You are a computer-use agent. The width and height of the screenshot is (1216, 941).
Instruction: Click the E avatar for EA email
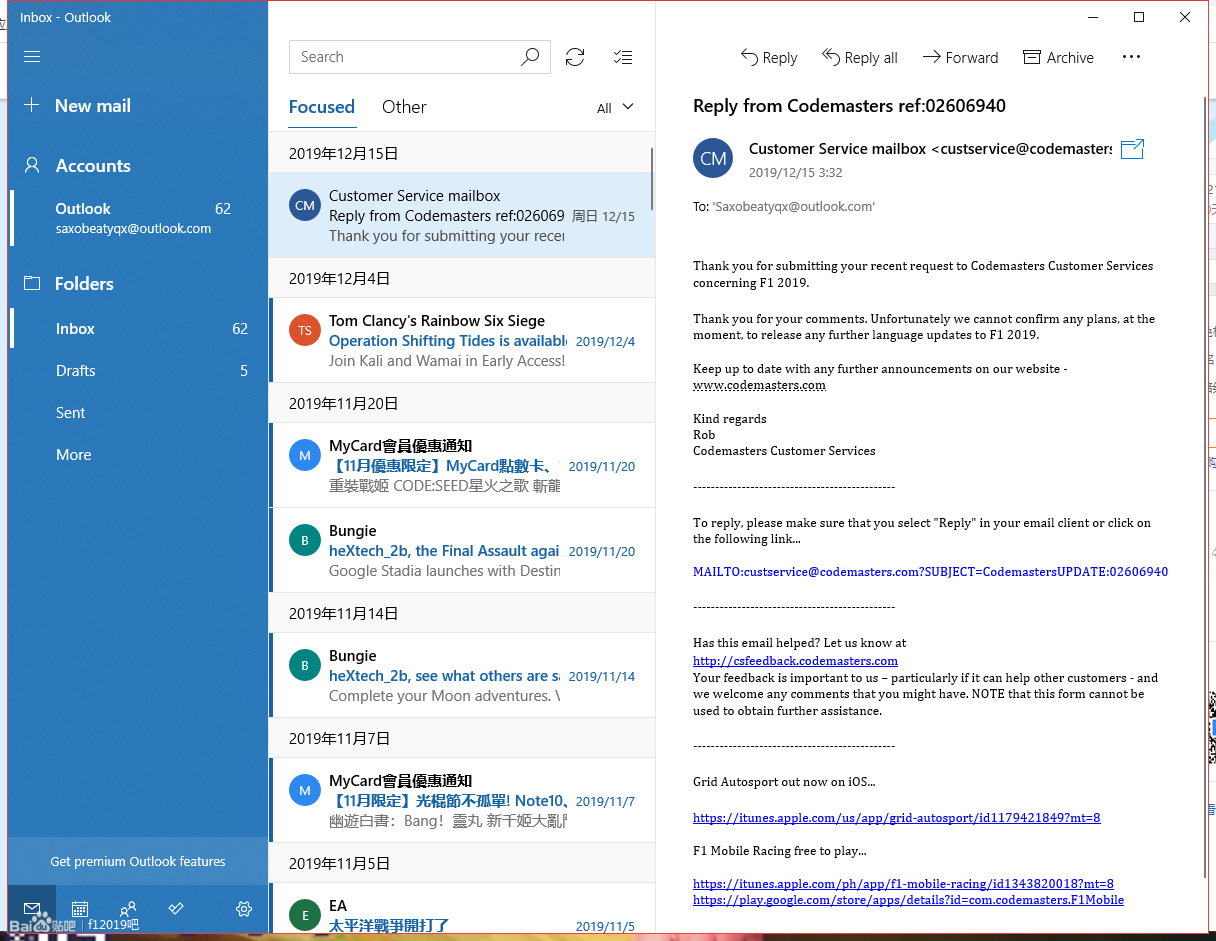(305, 915)
